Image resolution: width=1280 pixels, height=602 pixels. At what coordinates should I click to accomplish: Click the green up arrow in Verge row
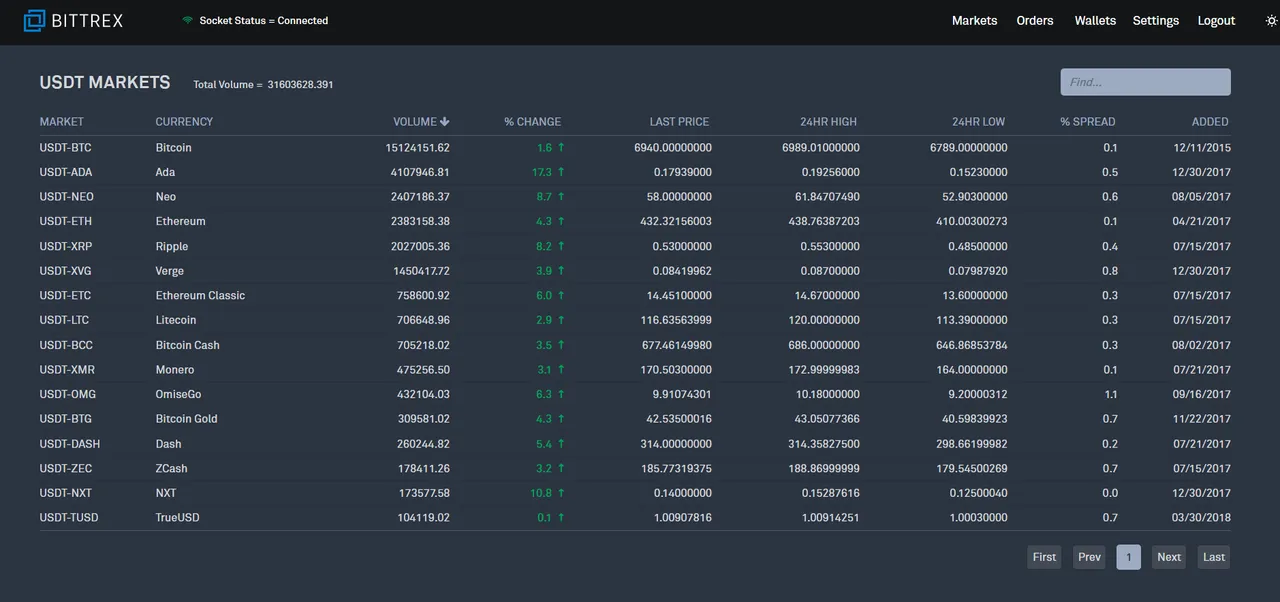561,271
